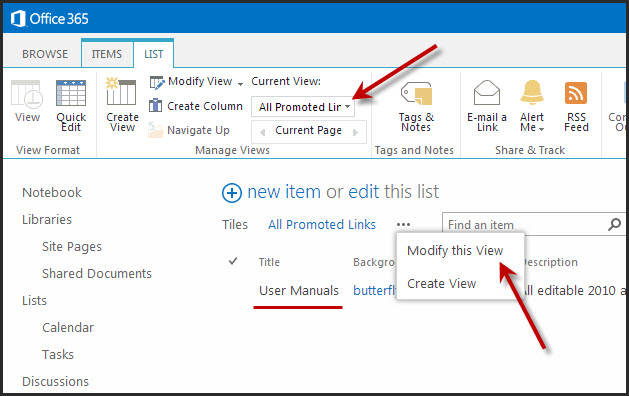Image resolution: width=629 pixels, height=396 pixels.
Task: Click E-mail a Link envelope icon
Action: tap(487, 93)
